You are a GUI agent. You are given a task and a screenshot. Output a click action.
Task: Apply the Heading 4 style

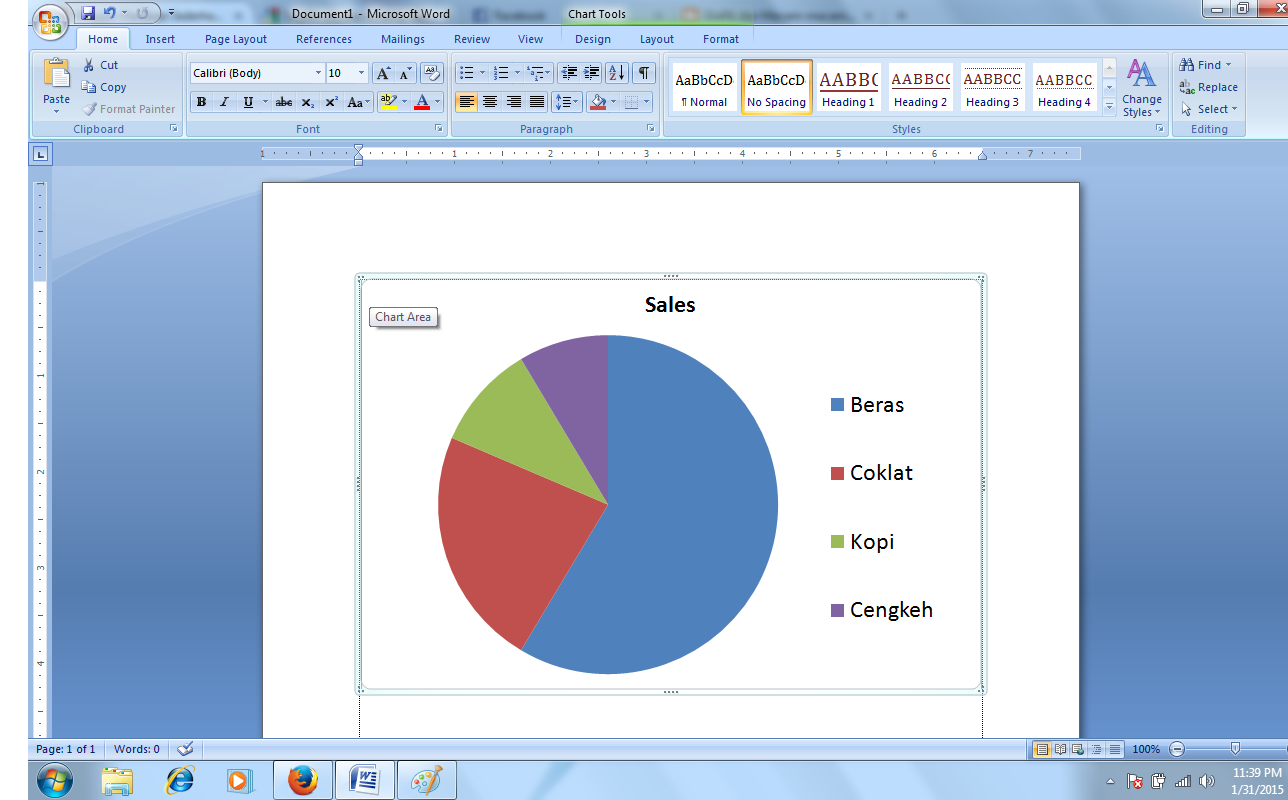pyautogui.click(x=1064, y=87)
